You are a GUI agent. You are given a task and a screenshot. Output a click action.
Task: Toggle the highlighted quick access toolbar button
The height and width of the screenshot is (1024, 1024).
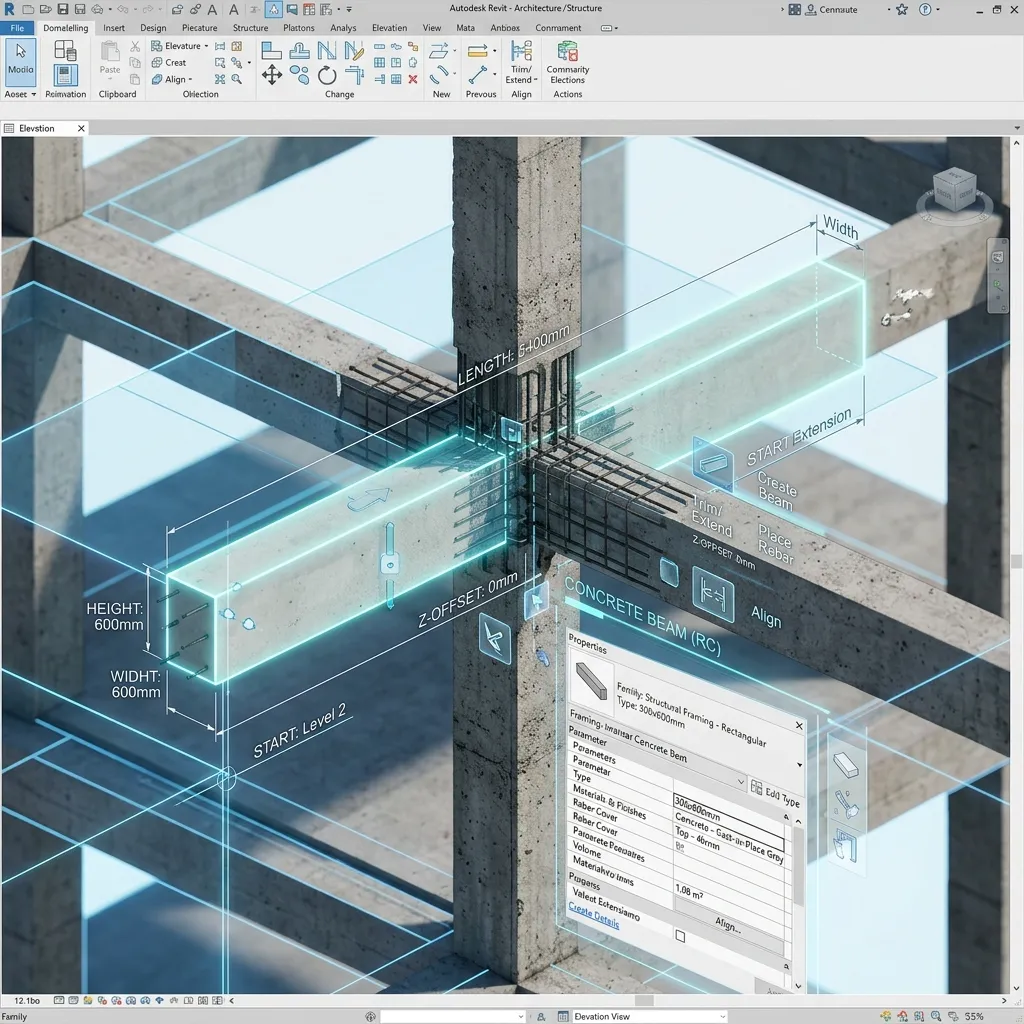tap(274, 9)
